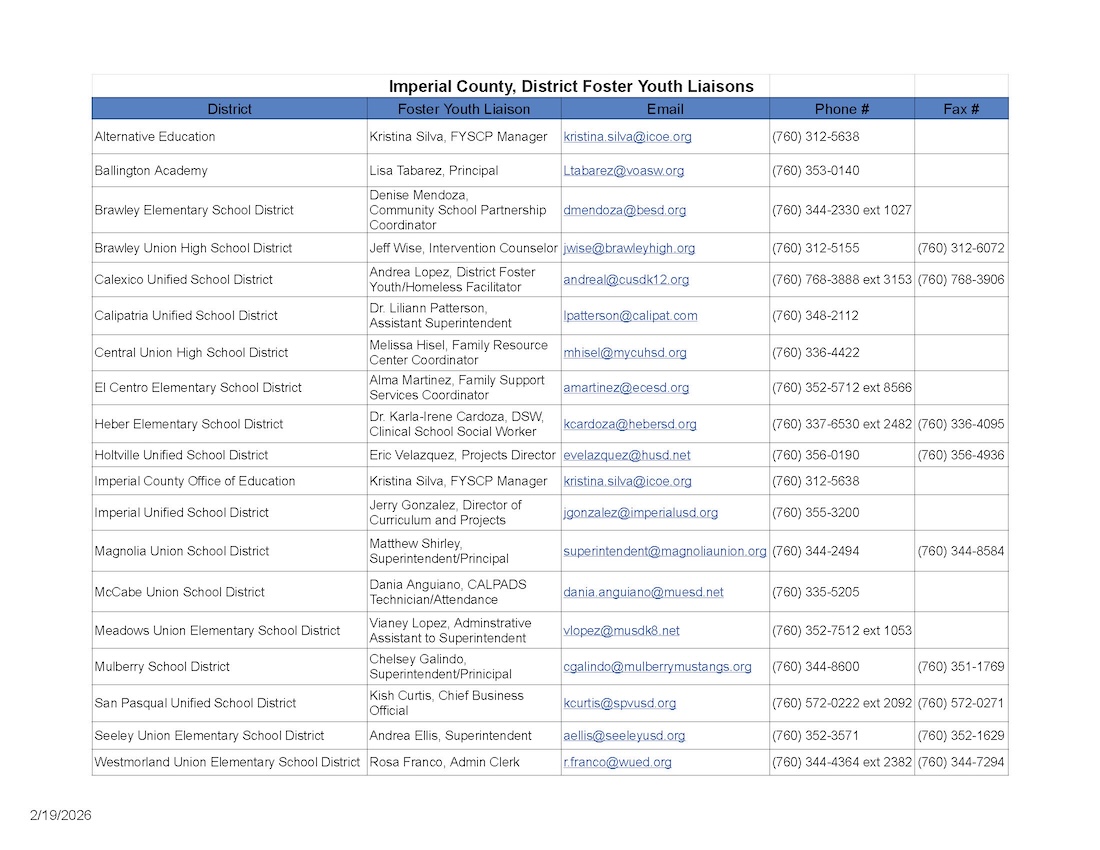1100x850 pixels.
Task: Select the District column header cell
Action: tap(229, 109)
